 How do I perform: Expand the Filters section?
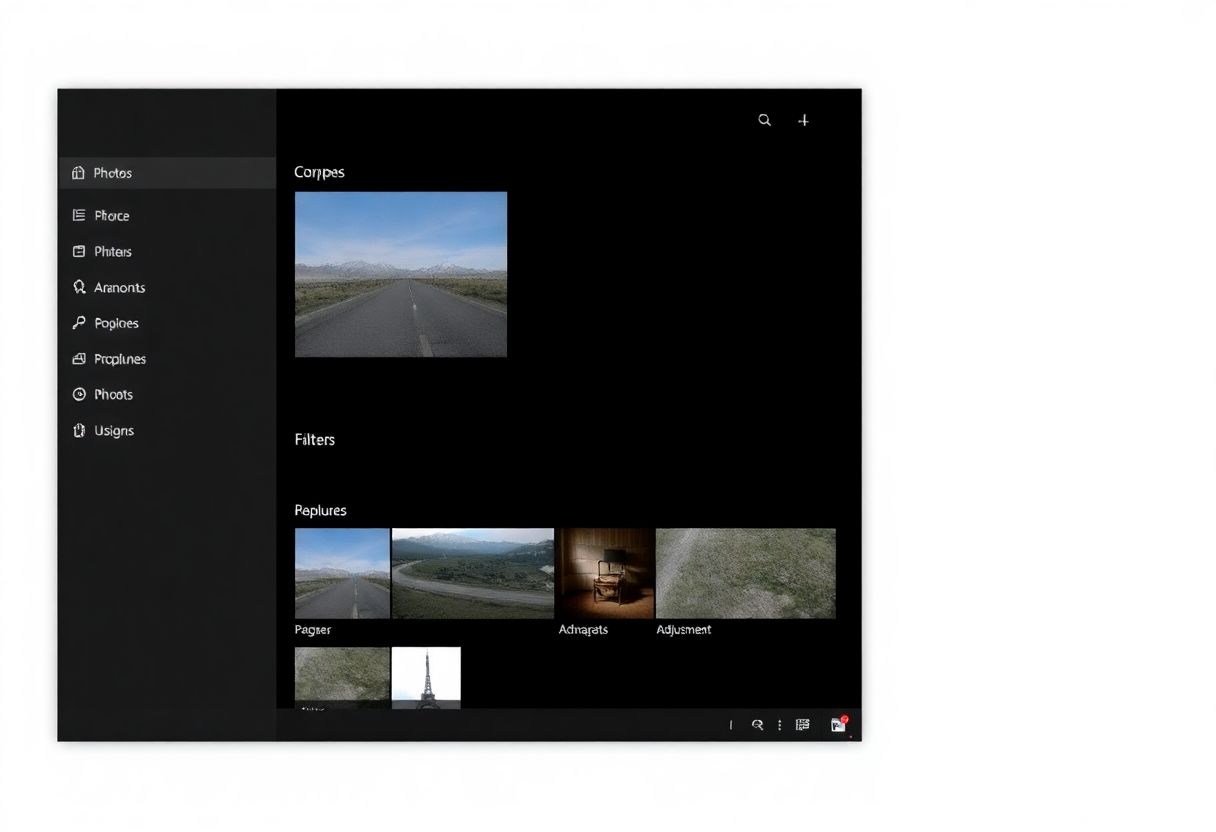(x=314, y=439)
